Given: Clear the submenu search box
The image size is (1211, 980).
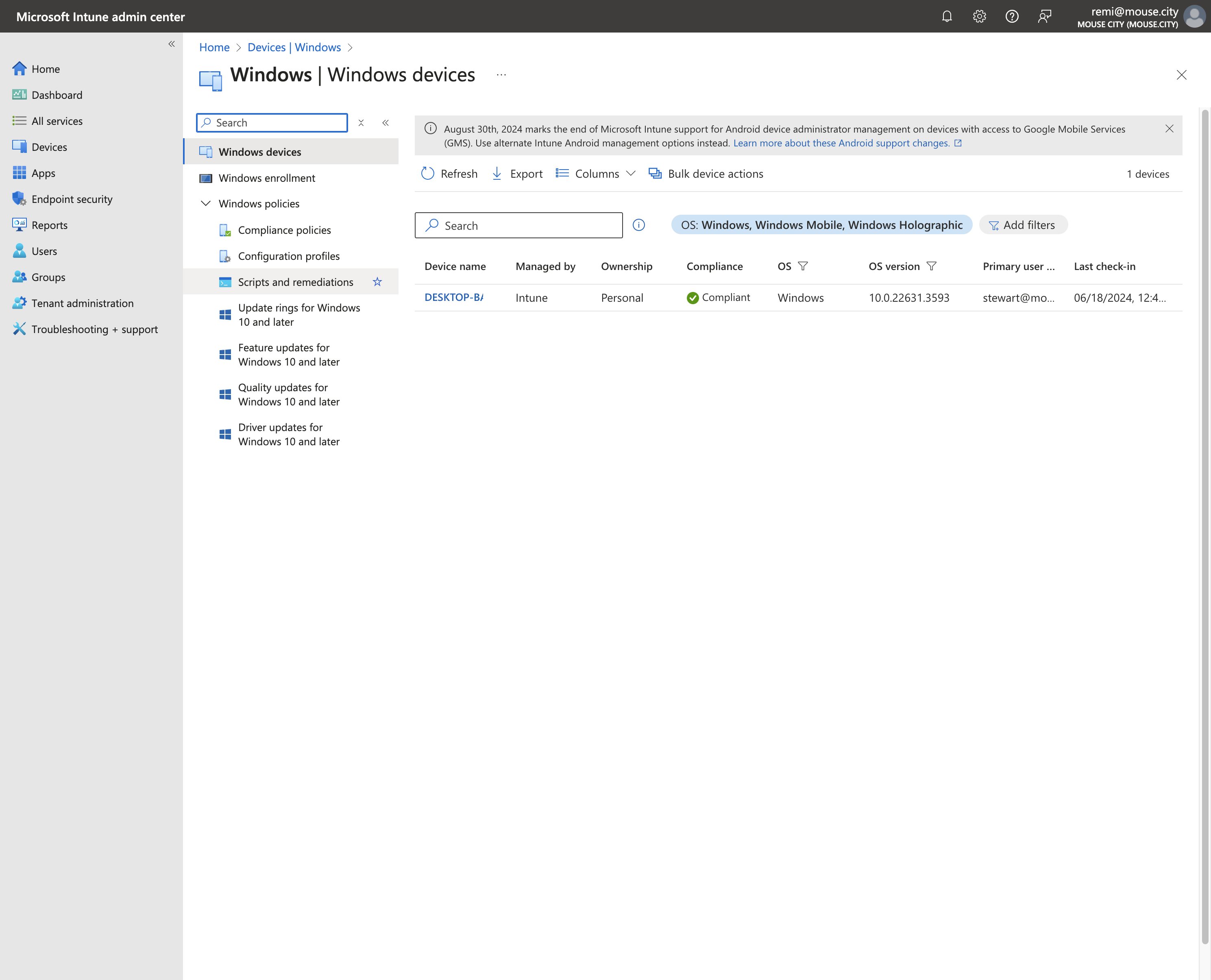Looking at the screenshot, I should tap(362, 122).
